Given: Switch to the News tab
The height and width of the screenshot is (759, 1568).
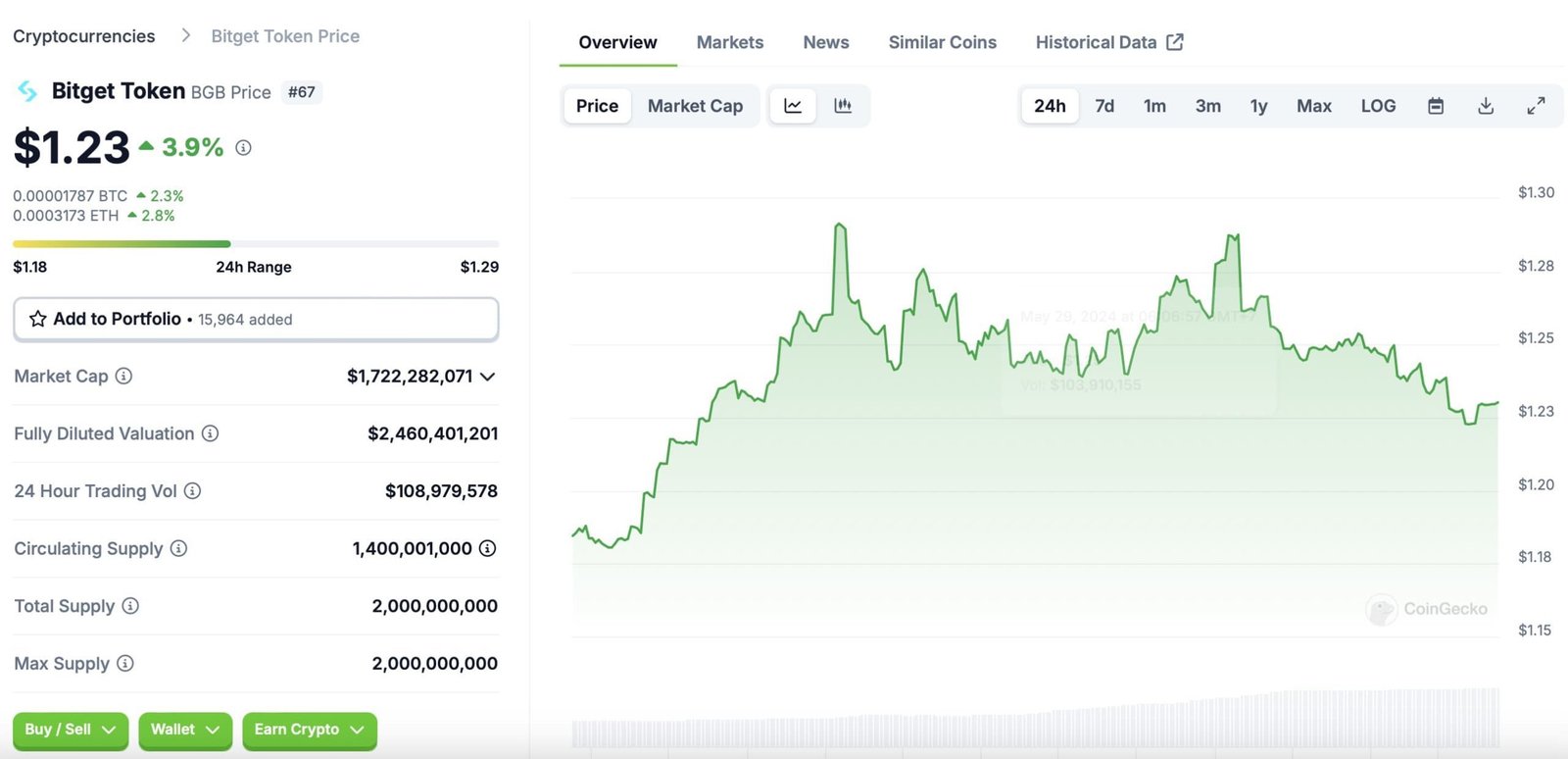Looking at the screenshot, I should tap(826, 42).
